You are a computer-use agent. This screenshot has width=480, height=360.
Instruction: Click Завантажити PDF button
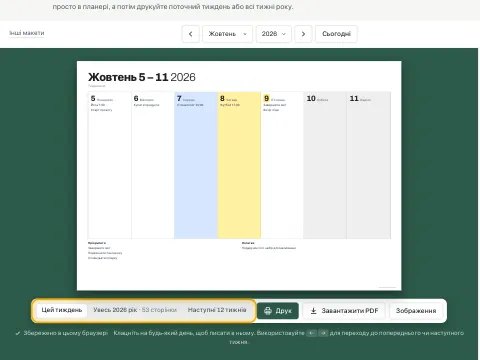point(344,311)
